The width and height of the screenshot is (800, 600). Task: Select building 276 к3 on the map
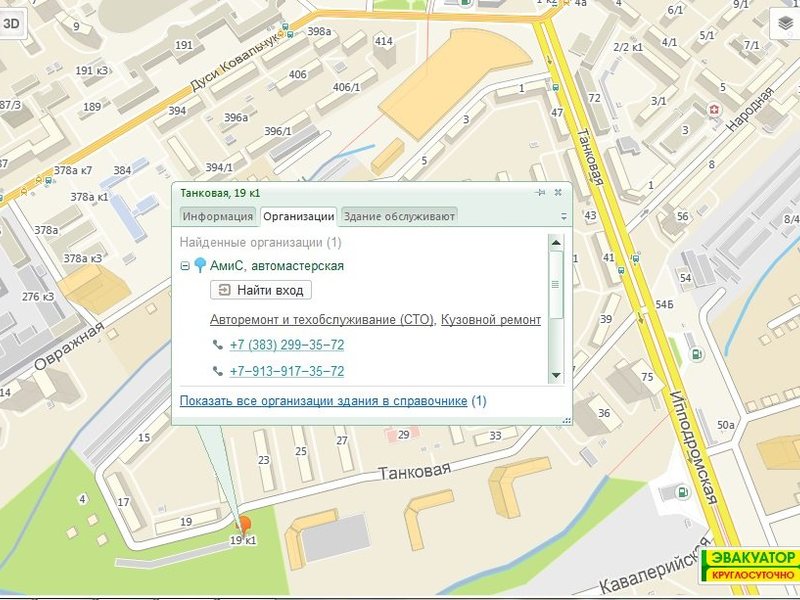pyautogui.click(x=38, y=296)
